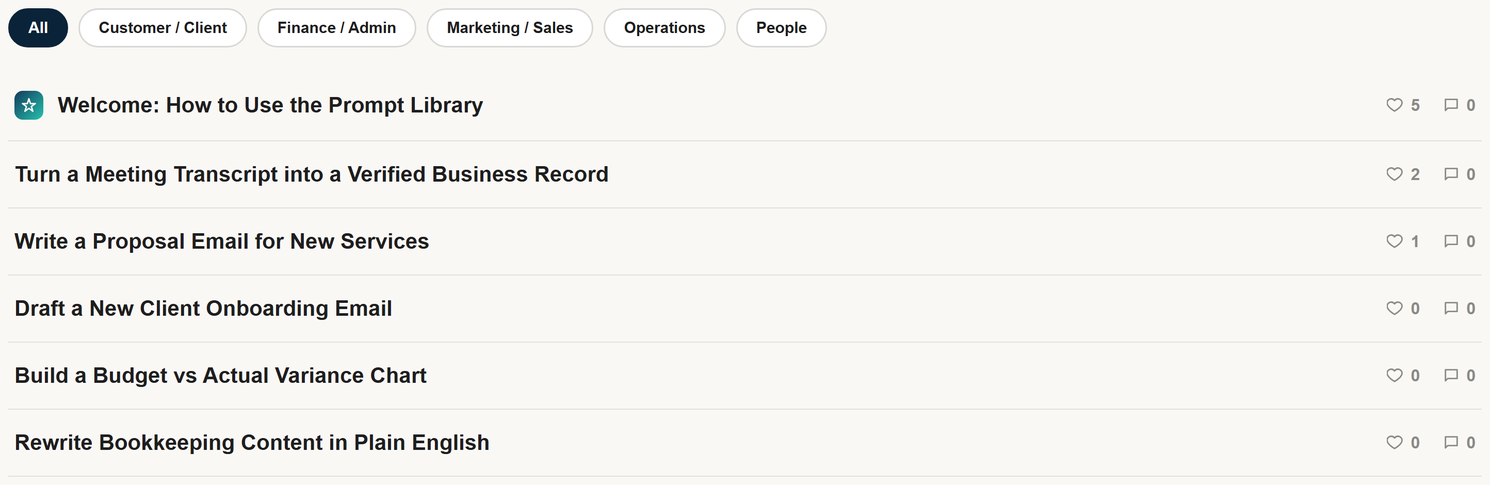Screen dimensions: 1490x485
Task: Heart the Budget vs Actual Variance Chart post
Action: click(x=1394, y=375)
